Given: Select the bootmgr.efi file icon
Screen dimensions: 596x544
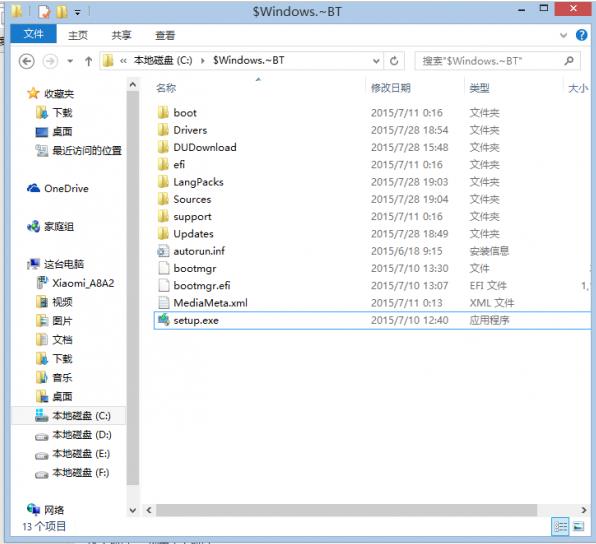Looking at the screenshot, I should pos(163,285).
